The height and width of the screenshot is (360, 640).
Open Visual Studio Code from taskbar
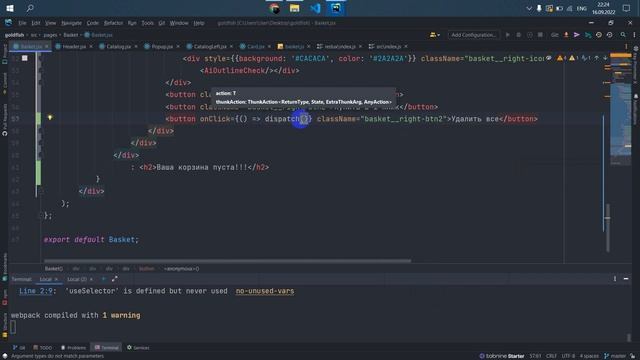tap(316, 8)
